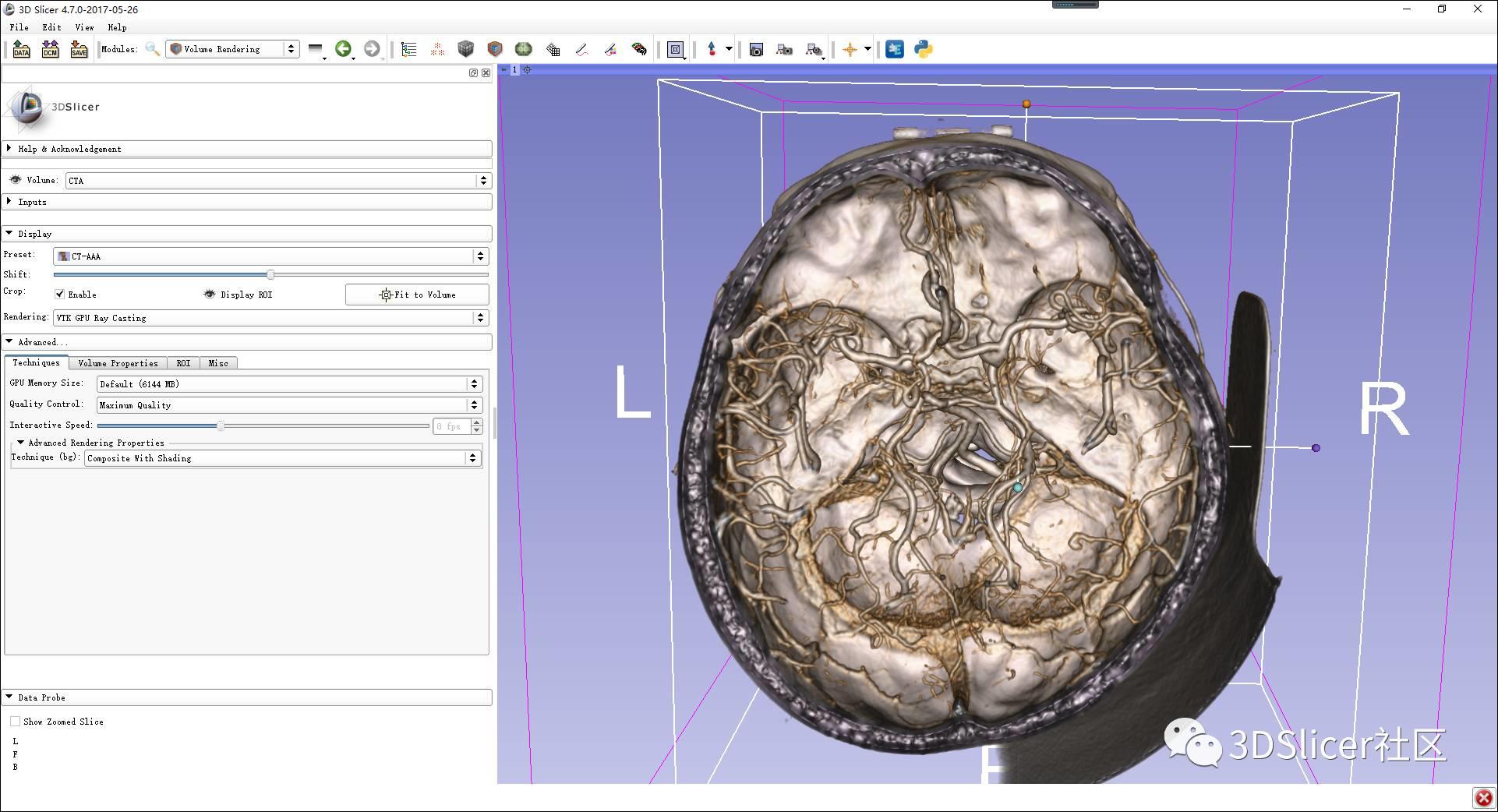
Task: Click the Interactive Speed slider handle
Action: tap(221, 425)
